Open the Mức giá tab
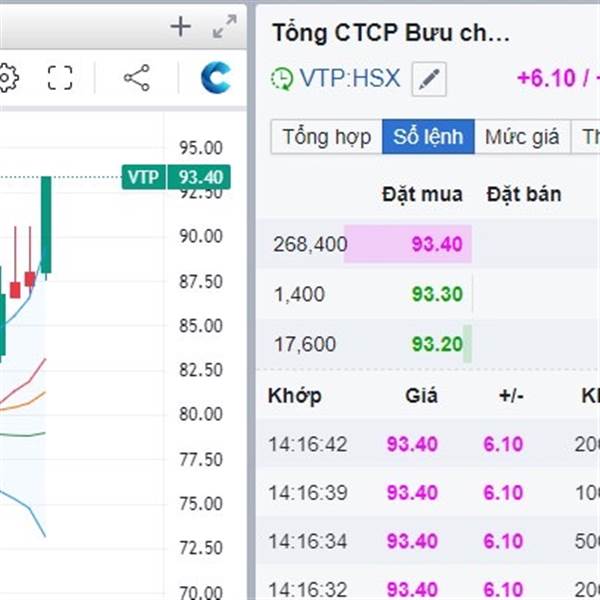 point(522,137)
